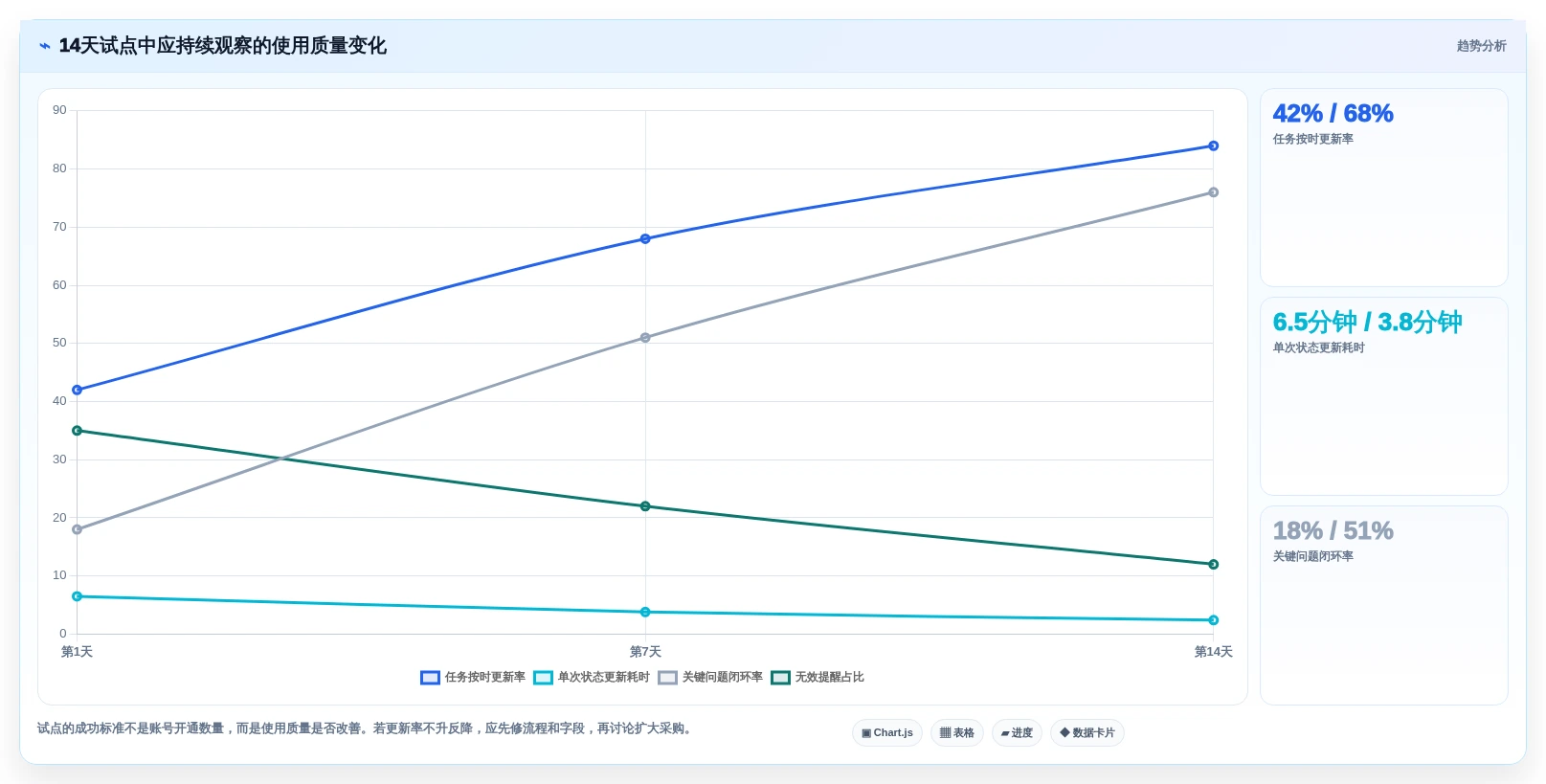Click 单次状态更新耗时 label in metric card
1546x784 pixels.
[1318, 348]
